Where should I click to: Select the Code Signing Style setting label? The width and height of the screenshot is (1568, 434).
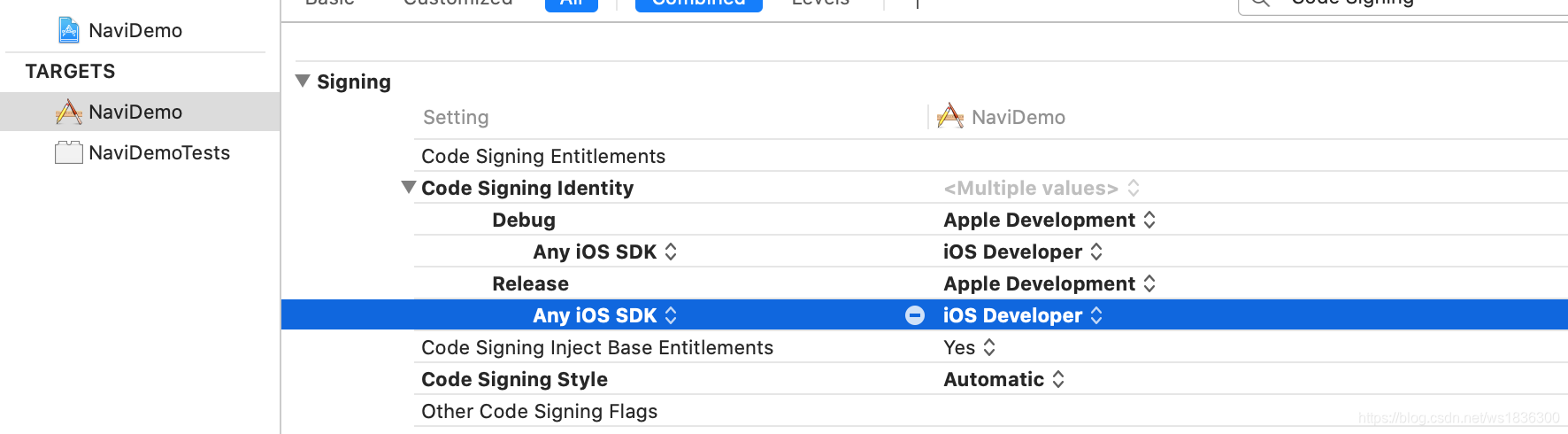click(x=514, y=379)
